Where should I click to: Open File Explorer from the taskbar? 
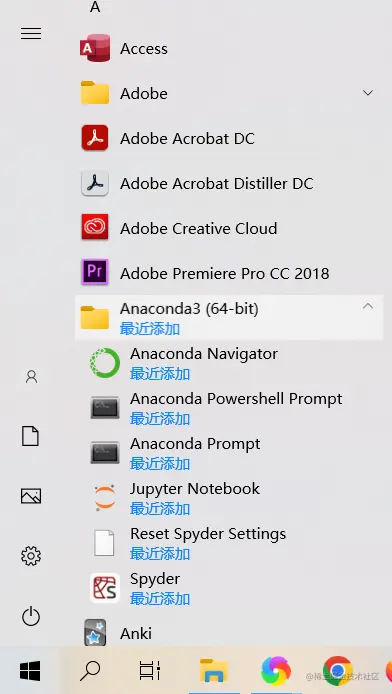214,670
